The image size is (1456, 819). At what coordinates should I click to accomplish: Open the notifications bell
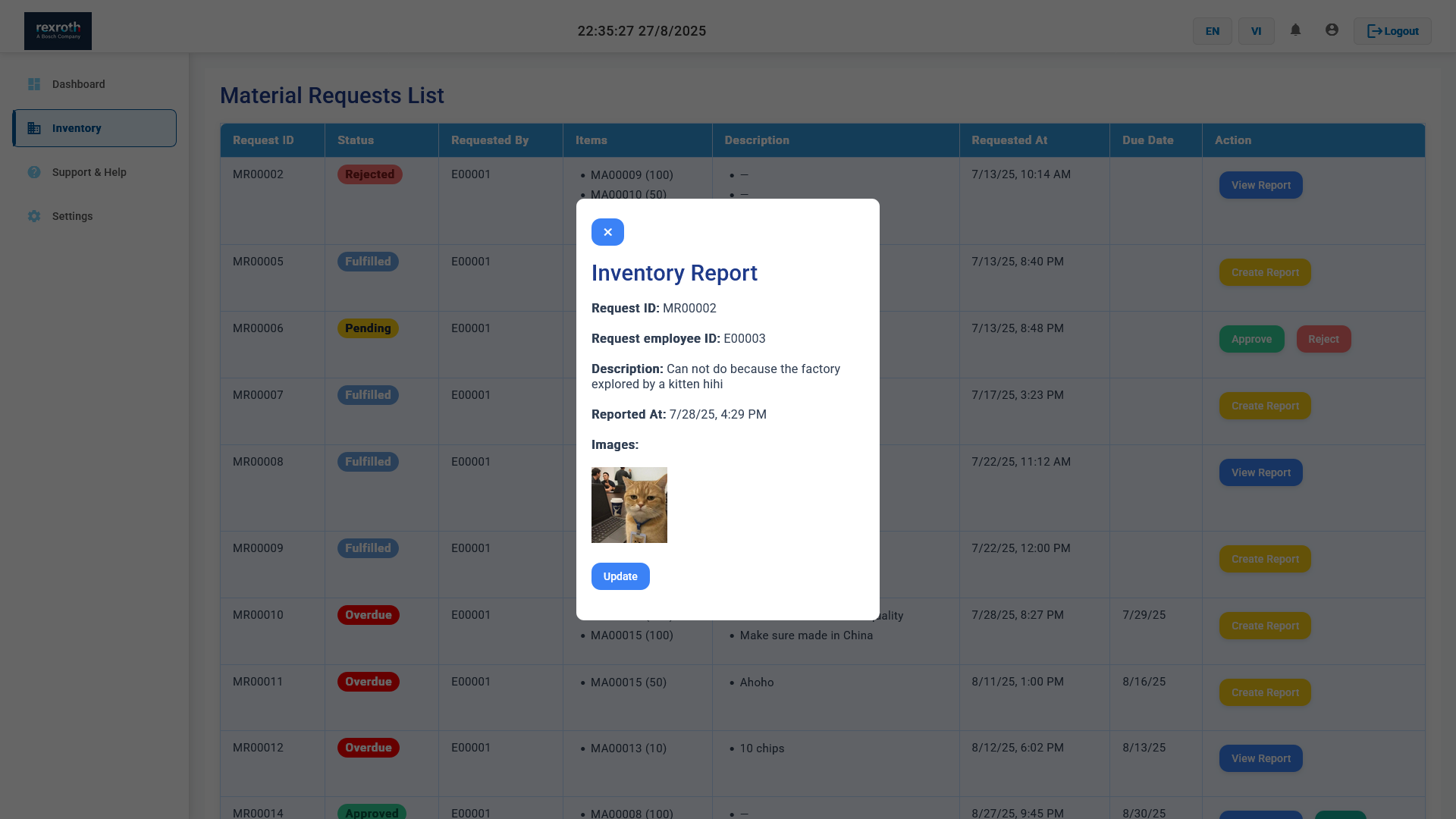pyautogui.click(x=1295, y=30)
